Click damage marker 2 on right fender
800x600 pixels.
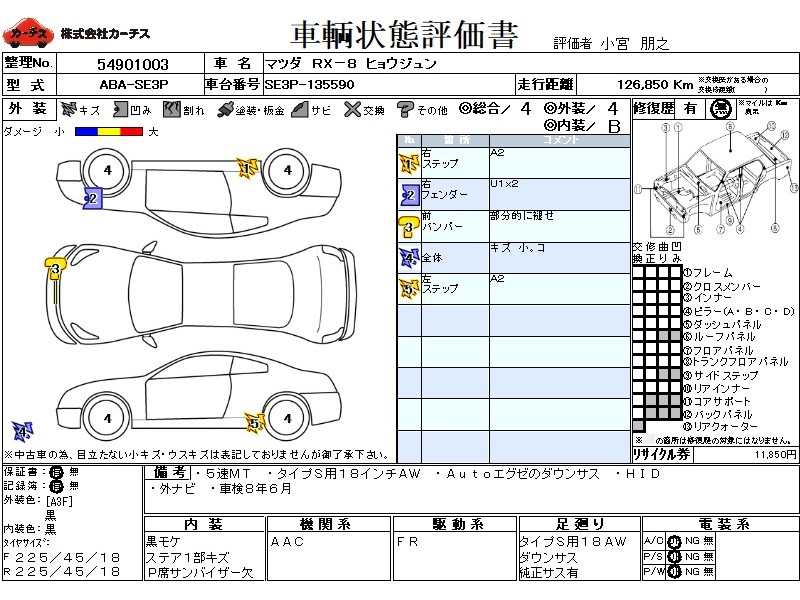(91, 198)
